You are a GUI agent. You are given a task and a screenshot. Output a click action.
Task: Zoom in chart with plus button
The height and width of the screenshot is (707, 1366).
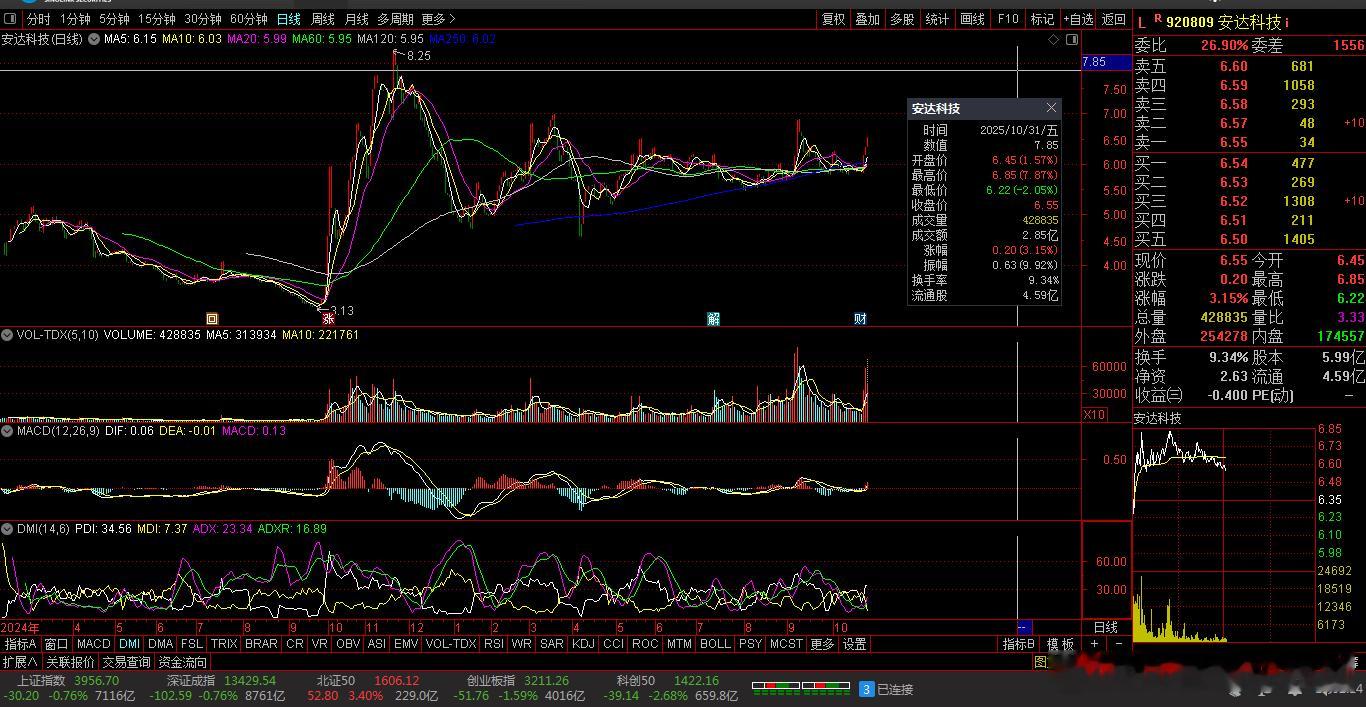[1095, 644]
